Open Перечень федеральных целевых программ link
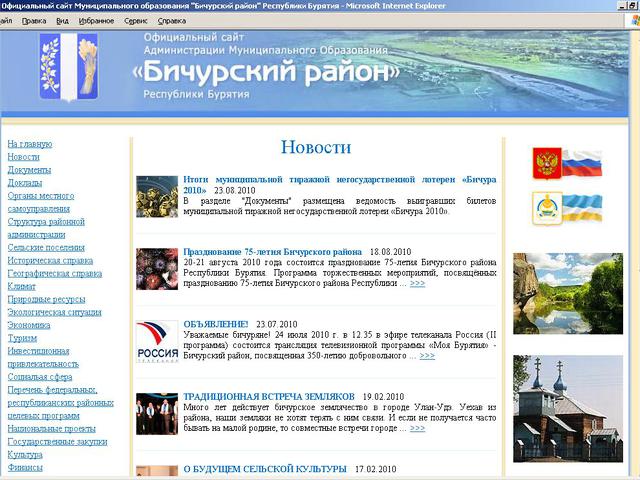This screenshot has height=480, width=640. [x=60, y=403]
